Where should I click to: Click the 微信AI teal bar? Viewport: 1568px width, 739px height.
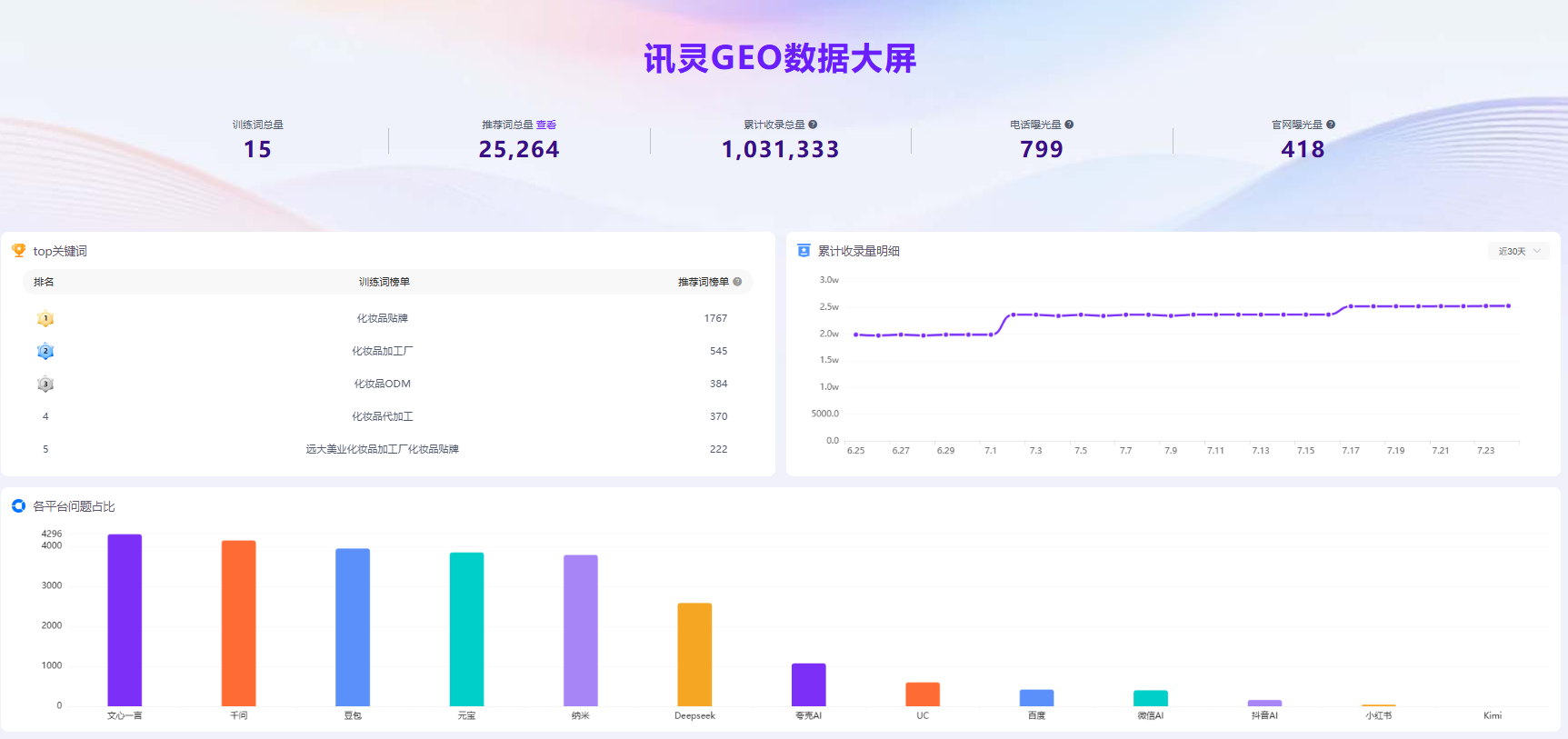click(x=1151, y=698)
